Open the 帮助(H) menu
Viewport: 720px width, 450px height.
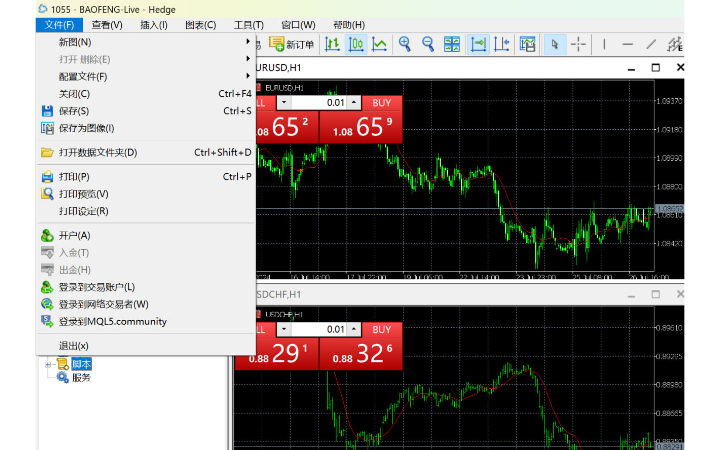(x=349, y=25)
